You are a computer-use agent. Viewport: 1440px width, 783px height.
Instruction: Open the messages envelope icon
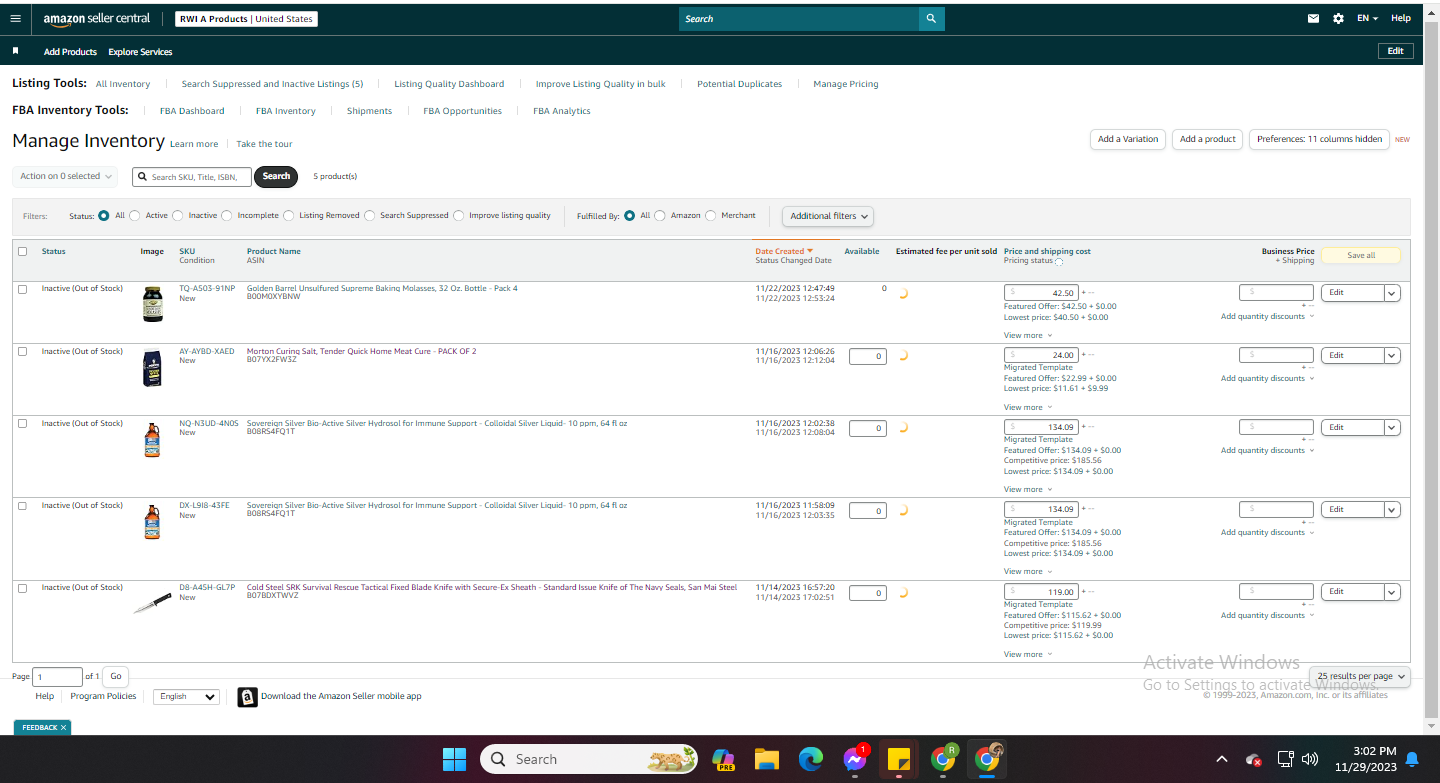point(1314,19)
